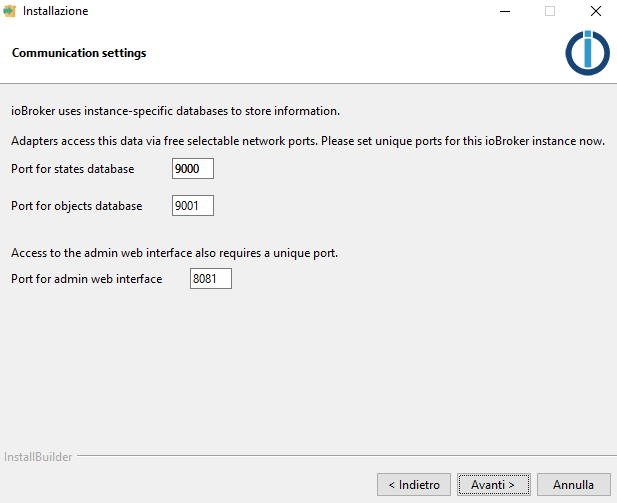Select the objects database port field
Screen dimensions: 617x503
[193, 205]
